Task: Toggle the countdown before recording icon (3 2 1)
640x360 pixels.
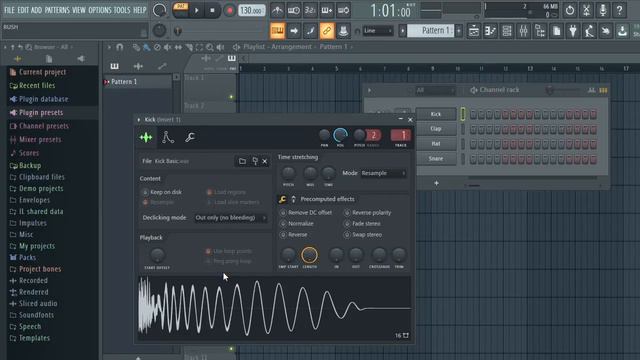Action: [x=310, y=10]
